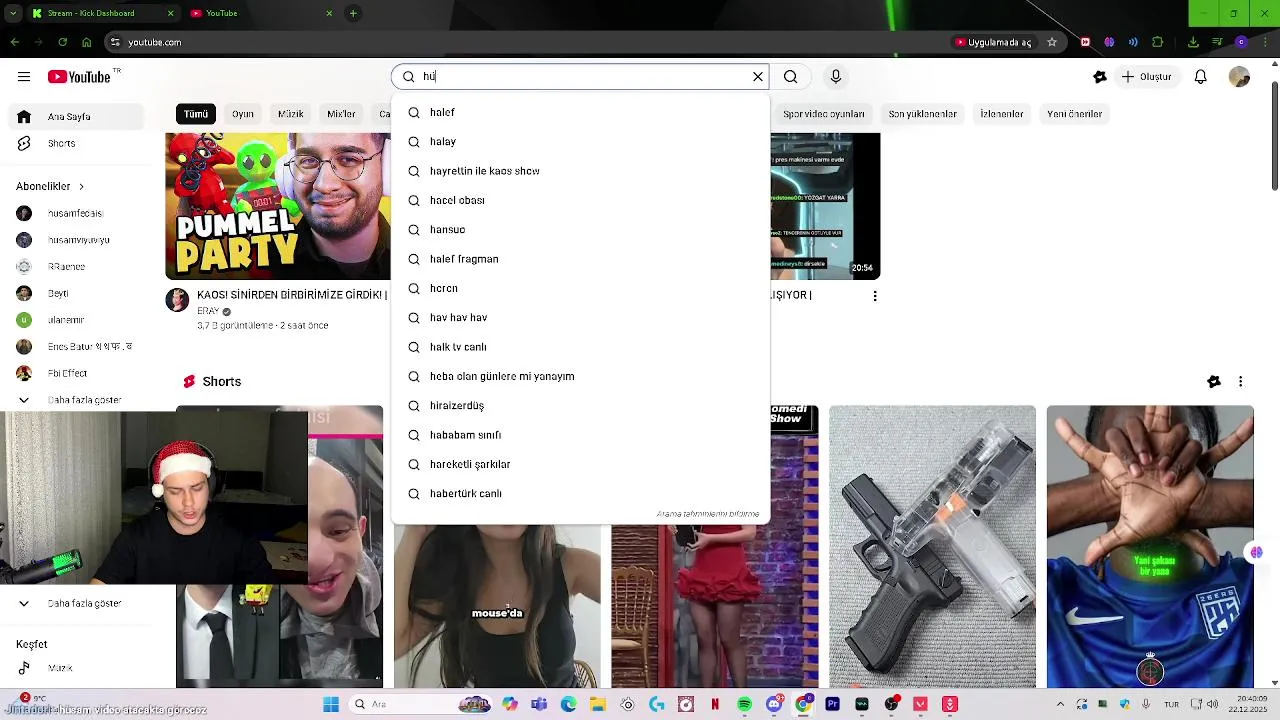Select the Mix'ler filter chip
The image size is (1280, 720).
[341, 114]
